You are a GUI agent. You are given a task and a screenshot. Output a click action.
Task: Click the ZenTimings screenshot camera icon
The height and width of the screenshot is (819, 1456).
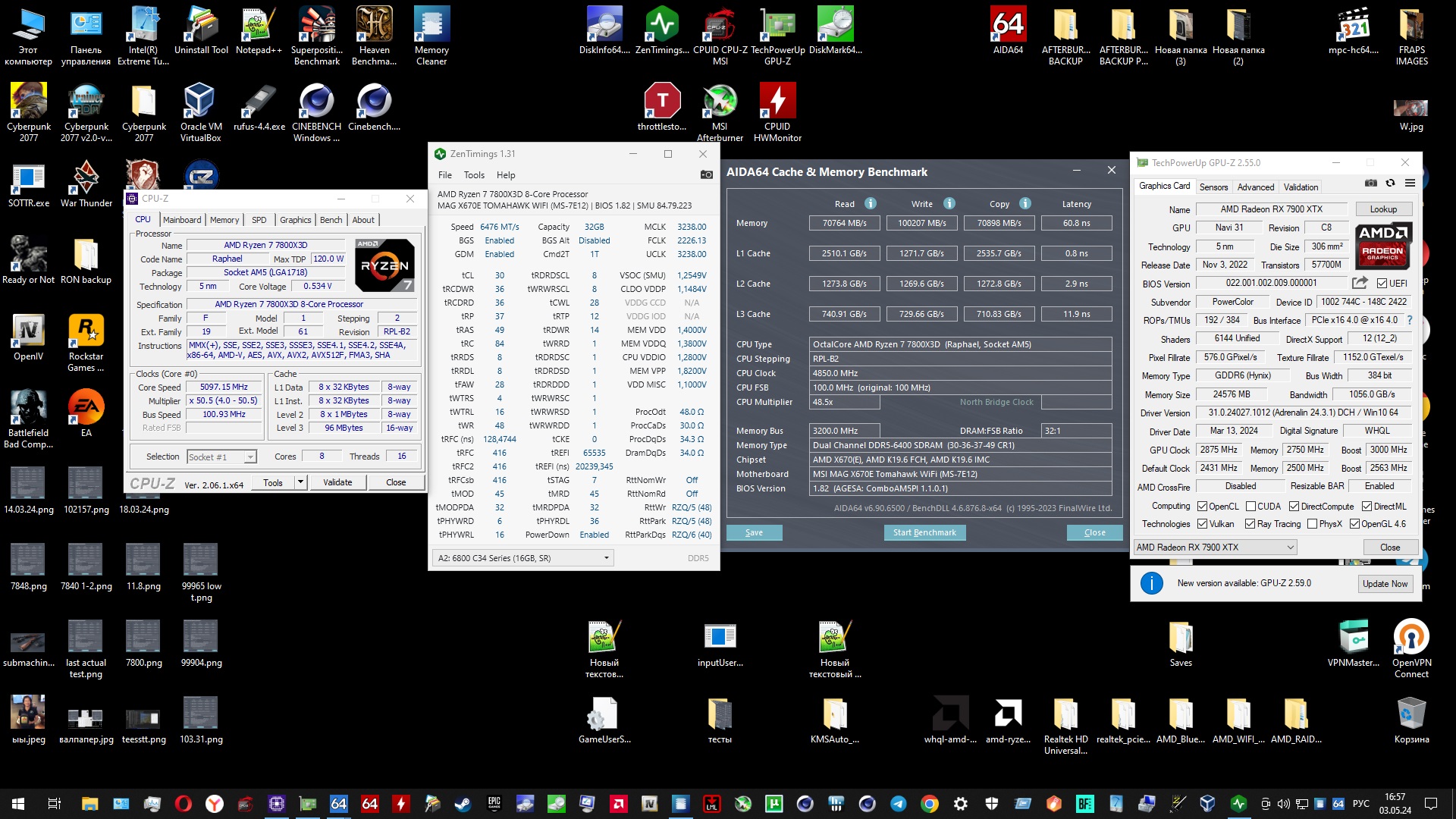706,174
